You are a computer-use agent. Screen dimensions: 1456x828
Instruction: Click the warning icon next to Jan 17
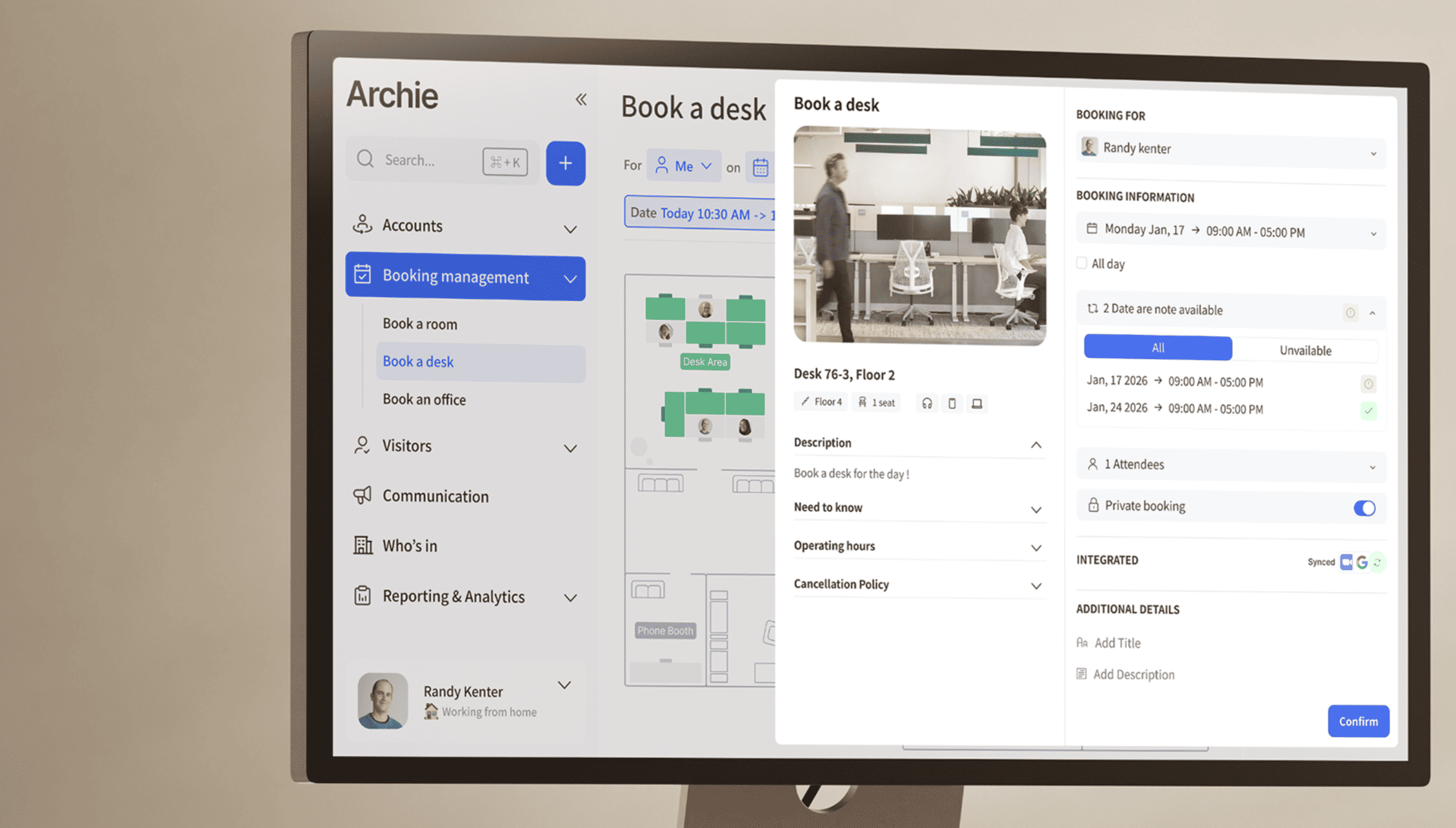(1368, 383)
